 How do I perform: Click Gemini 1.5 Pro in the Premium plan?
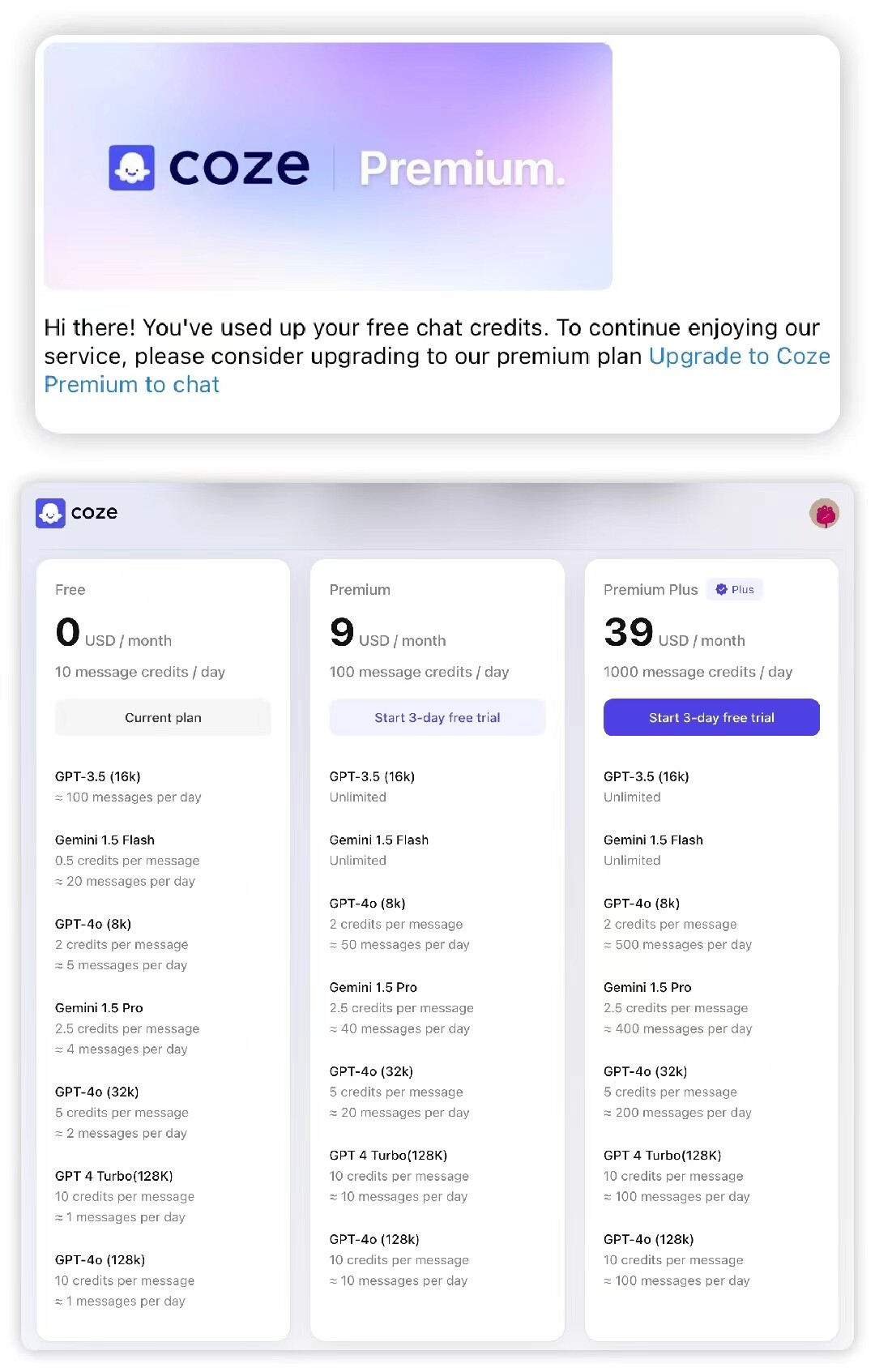point(373,987)
